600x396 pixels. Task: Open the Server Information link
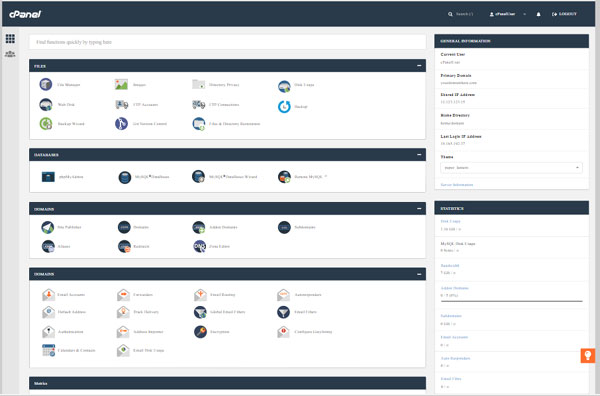click(457, 185)
